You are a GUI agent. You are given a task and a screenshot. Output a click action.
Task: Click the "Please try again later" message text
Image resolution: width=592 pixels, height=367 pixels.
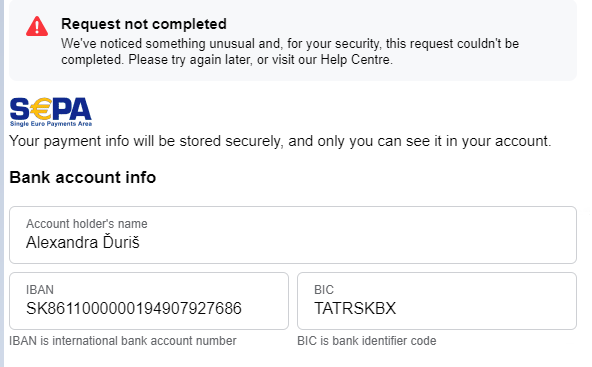click(x=190, y=60)
